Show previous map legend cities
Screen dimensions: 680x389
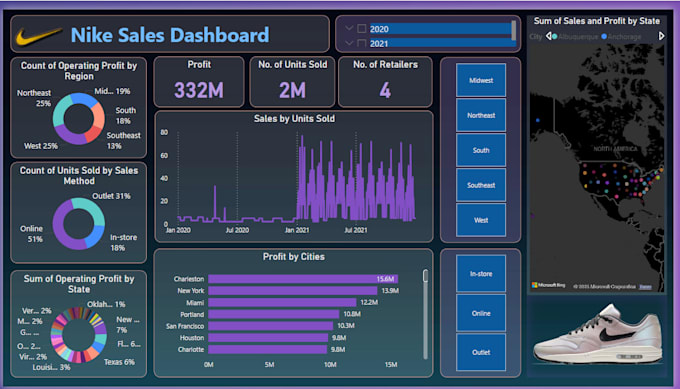point(548,36)
